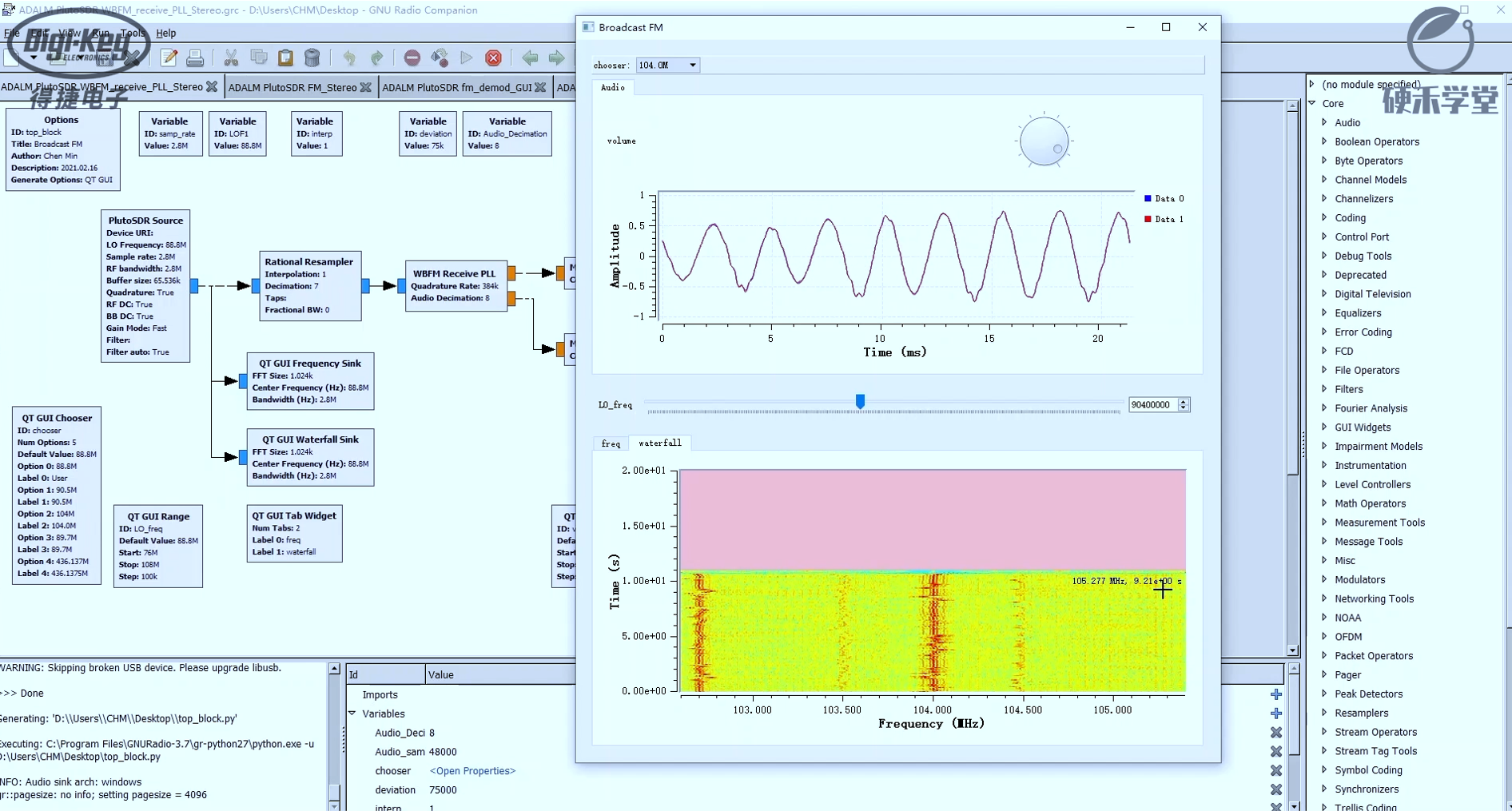Click the print (screen capture) toolbar icon
Viewport: 1512px width, 811px height.
pyautogui.click(x=195, y=58)
